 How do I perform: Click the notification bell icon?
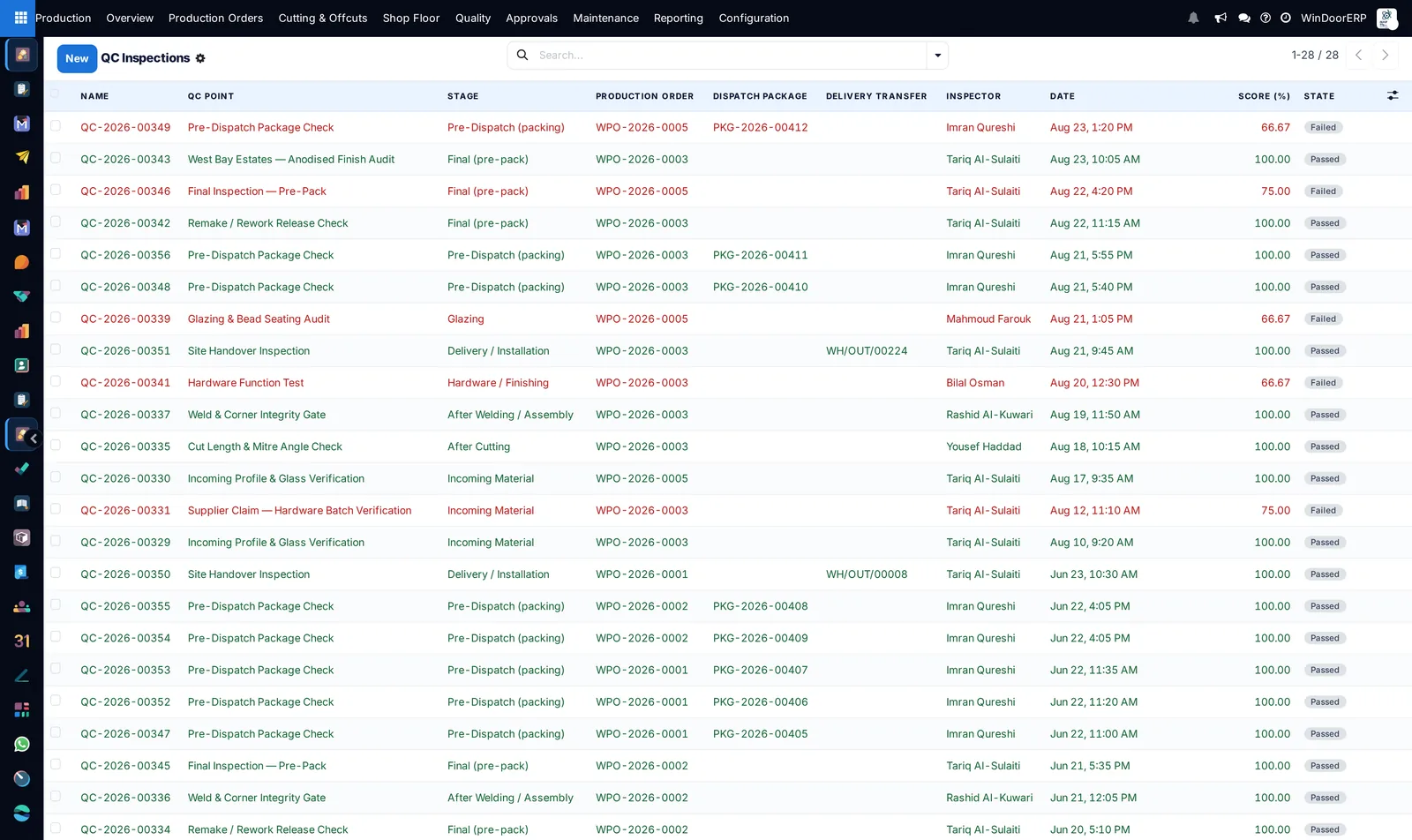(x=1193, y=18)
